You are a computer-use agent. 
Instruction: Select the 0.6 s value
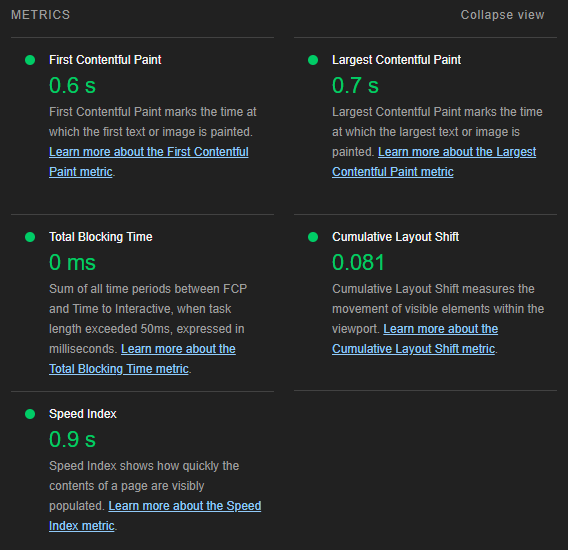[x=72, y=86]
